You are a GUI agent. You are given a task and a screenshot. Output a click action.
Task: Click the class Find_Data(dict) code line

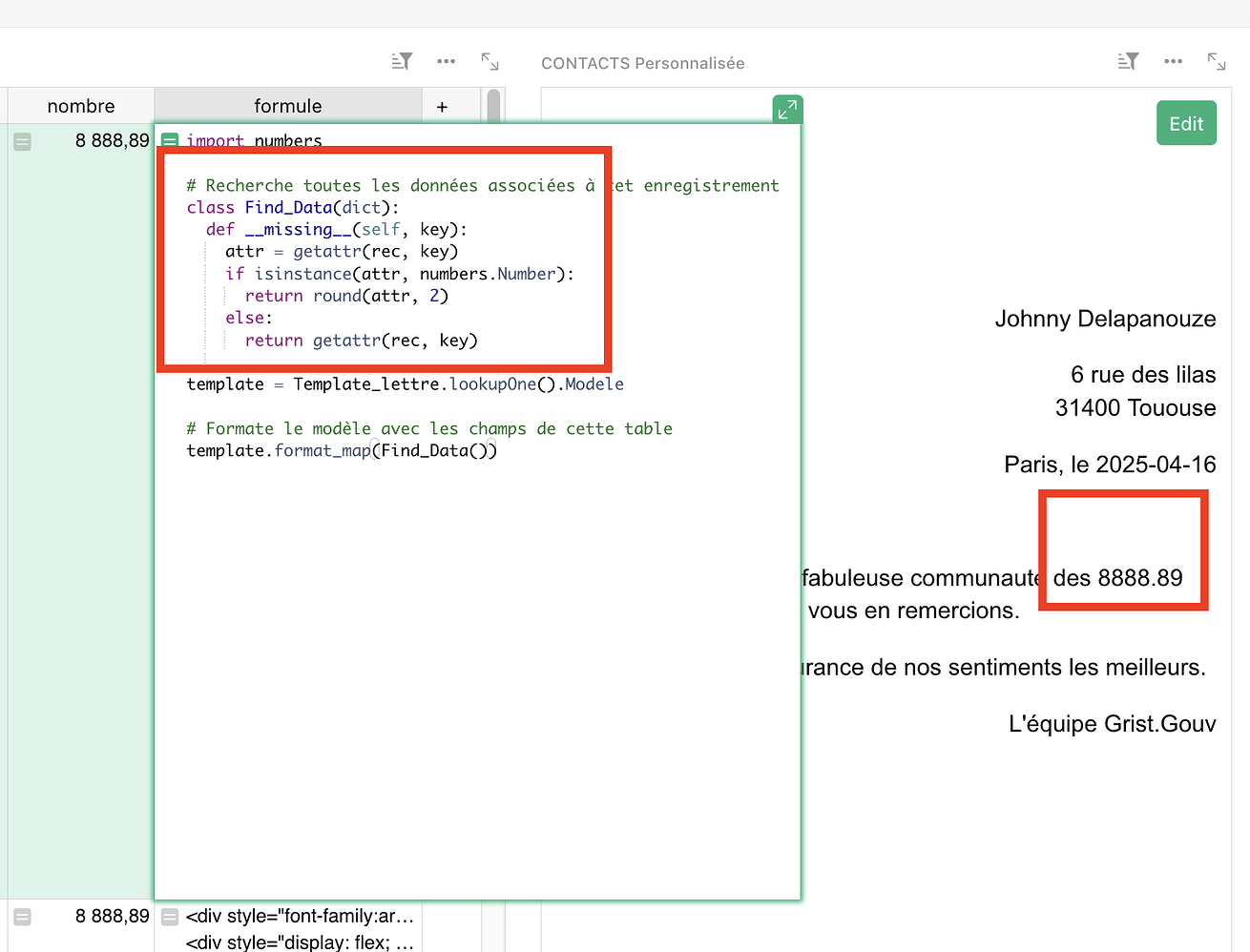[293, 208]
